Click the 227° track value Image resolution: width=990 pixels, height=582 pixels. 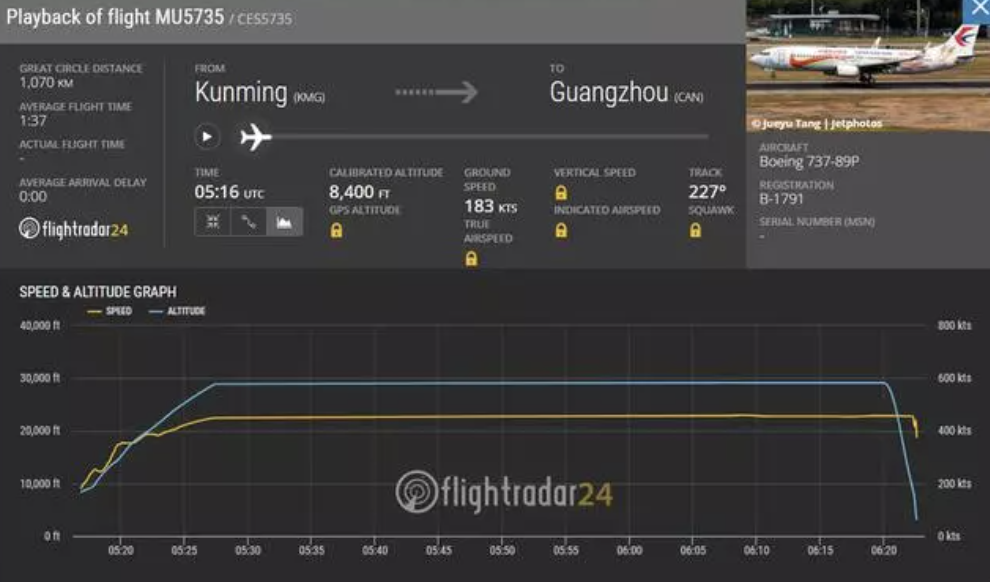tap(707, 192)
